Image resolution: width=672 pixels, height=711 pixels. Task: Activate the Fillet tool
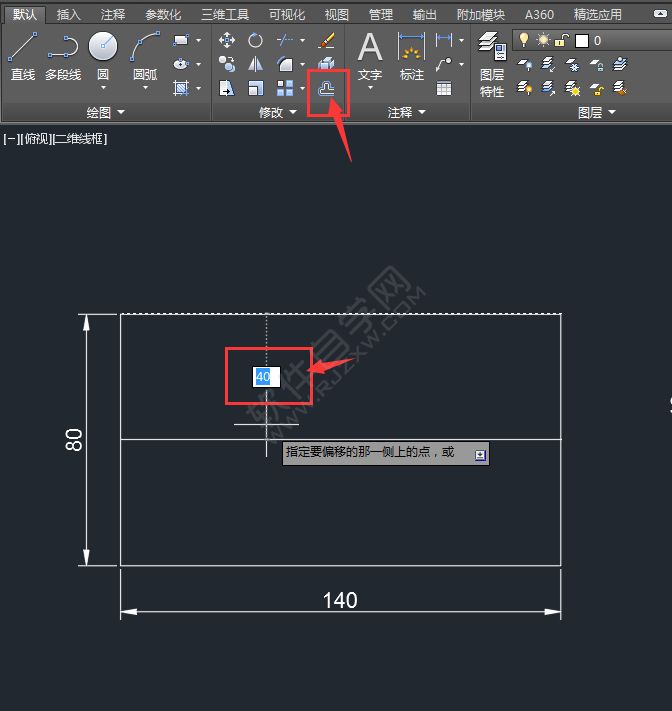coord(285,64)
